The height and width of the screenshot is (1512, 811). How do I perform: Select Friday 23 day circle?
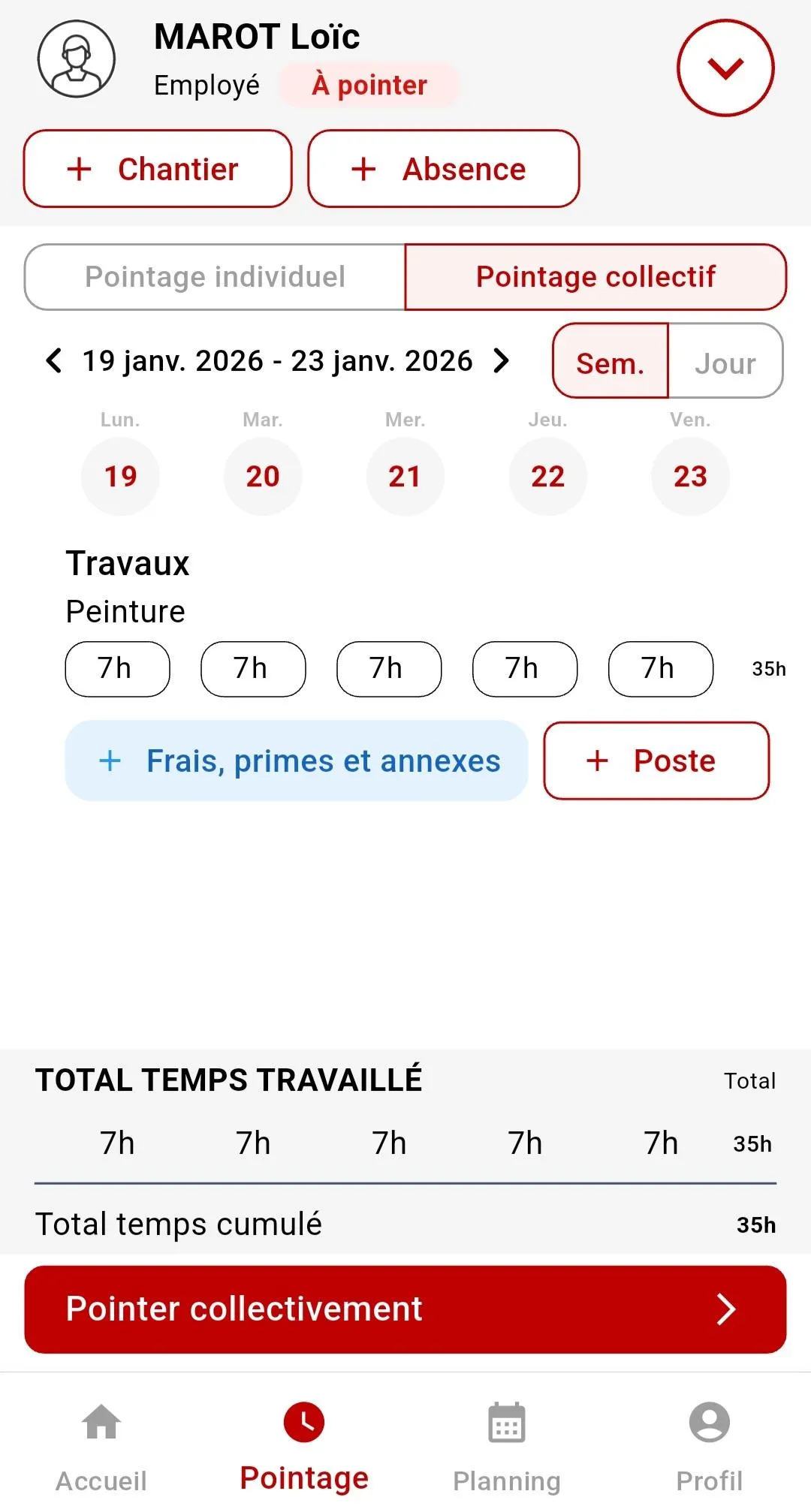tap(691, 476)
